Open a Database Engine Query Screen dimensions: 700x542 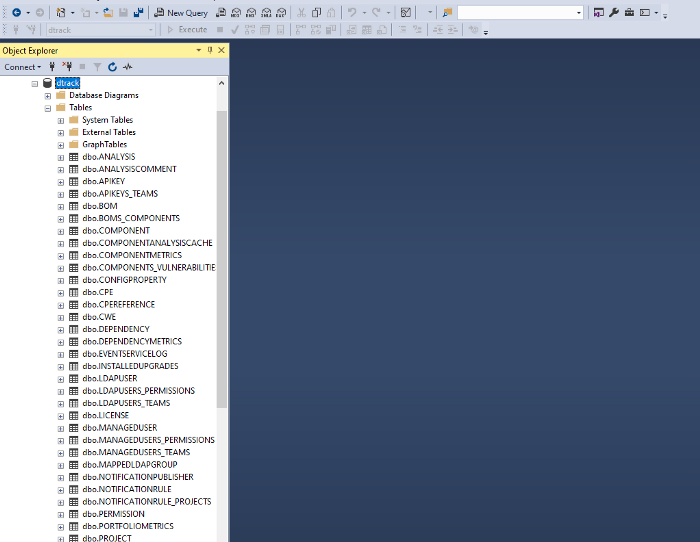pos(221,13)
